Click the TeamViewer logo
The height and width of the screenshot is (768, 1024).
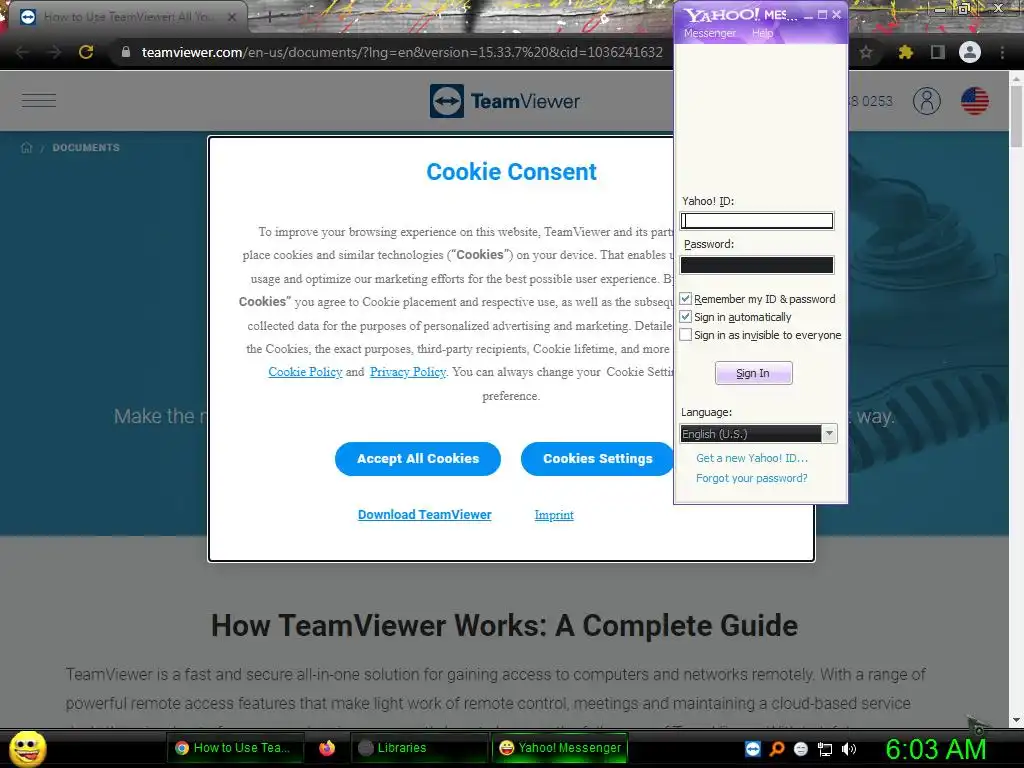tap(505, 101)
